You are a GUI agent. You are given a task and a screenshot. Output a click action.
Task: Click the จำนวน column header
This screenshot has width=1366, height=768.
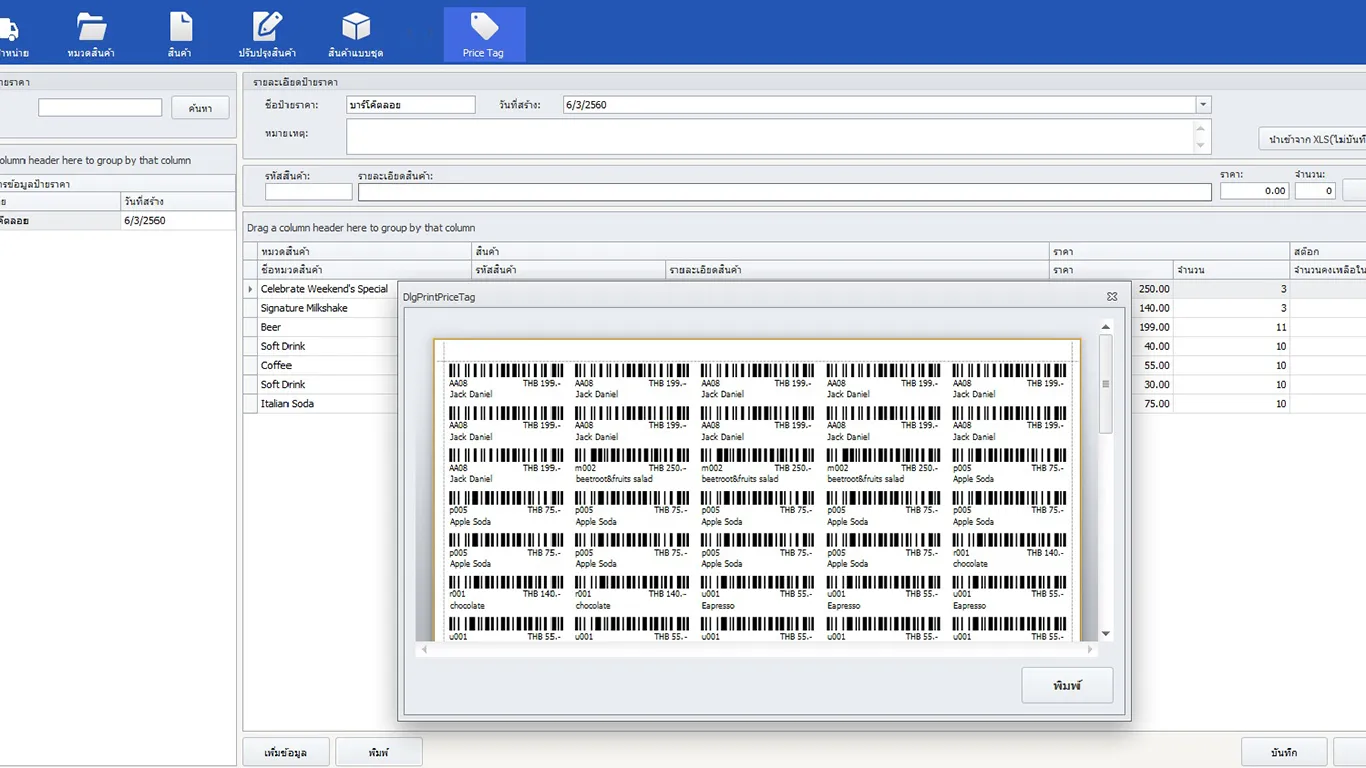[1231, 270]
